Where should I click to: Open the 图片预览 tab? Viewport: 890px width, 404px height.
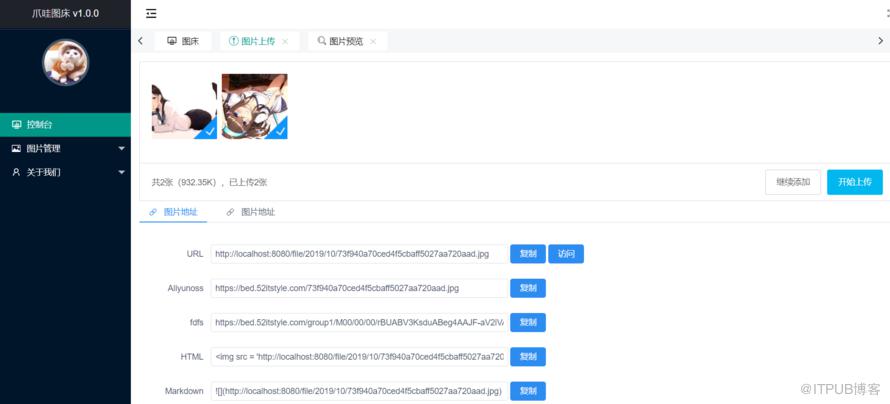tap(341, 41)
